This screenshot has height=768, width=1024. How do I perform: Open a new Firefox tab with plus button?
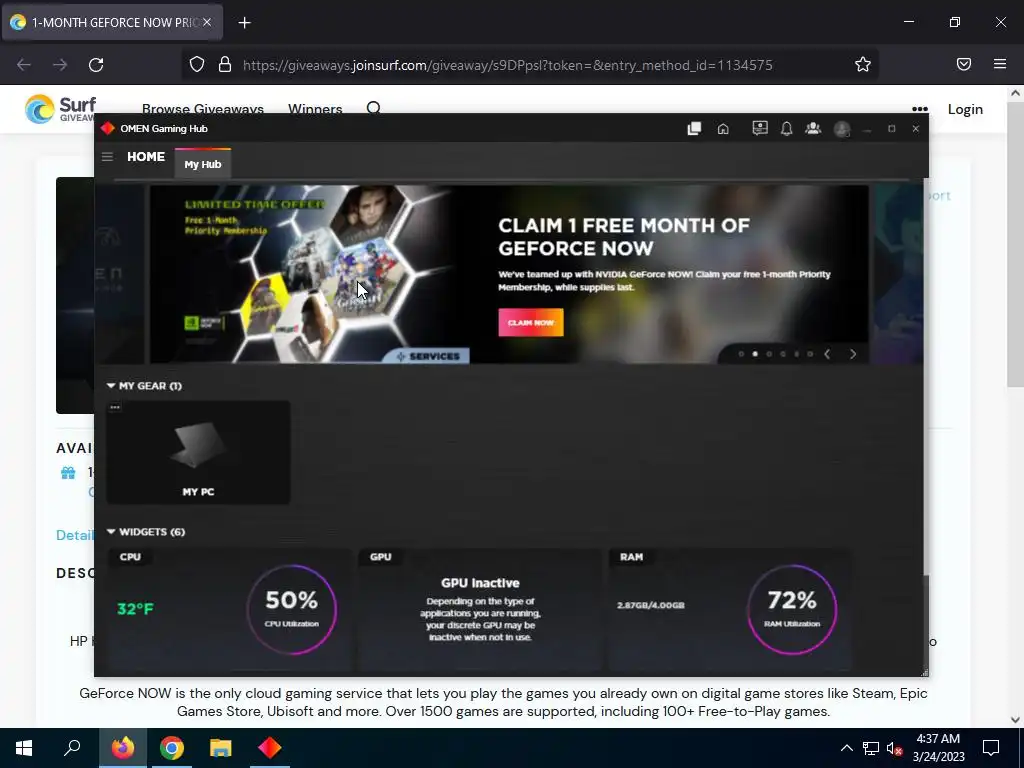pos(244,23)
